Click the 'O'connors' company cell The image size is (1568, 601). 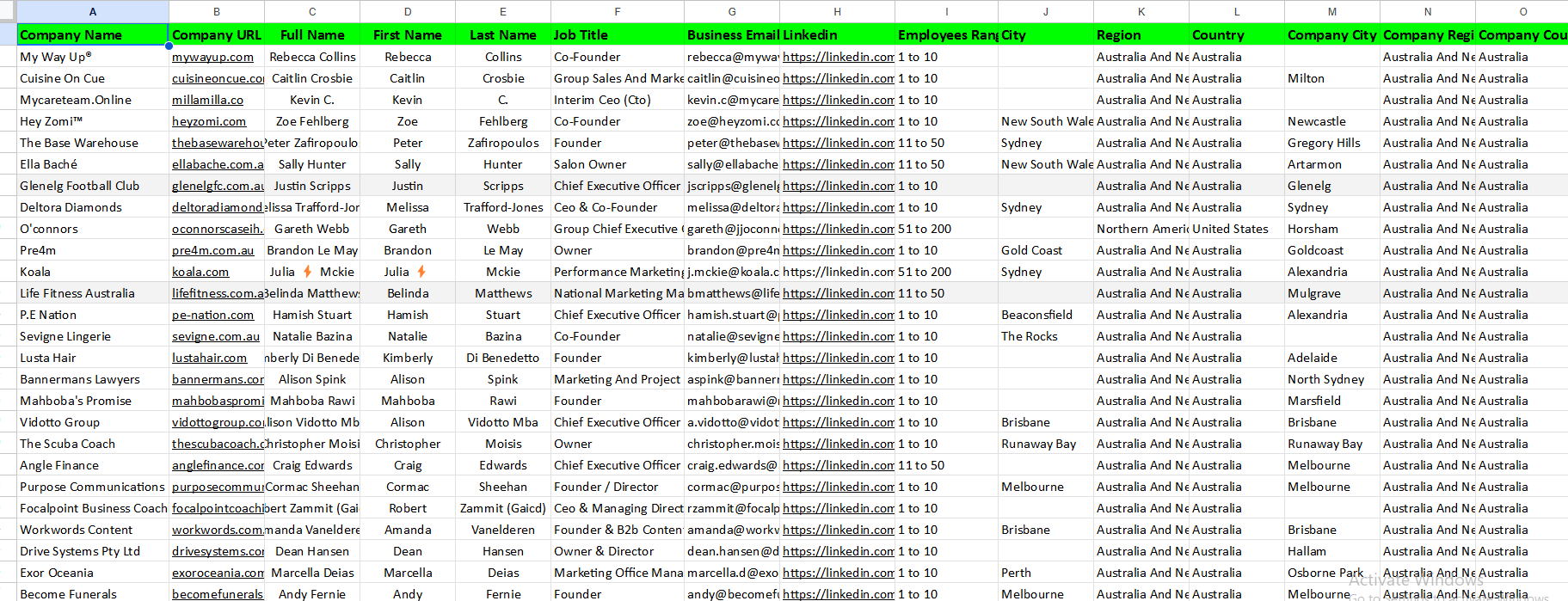coord(93,229)
